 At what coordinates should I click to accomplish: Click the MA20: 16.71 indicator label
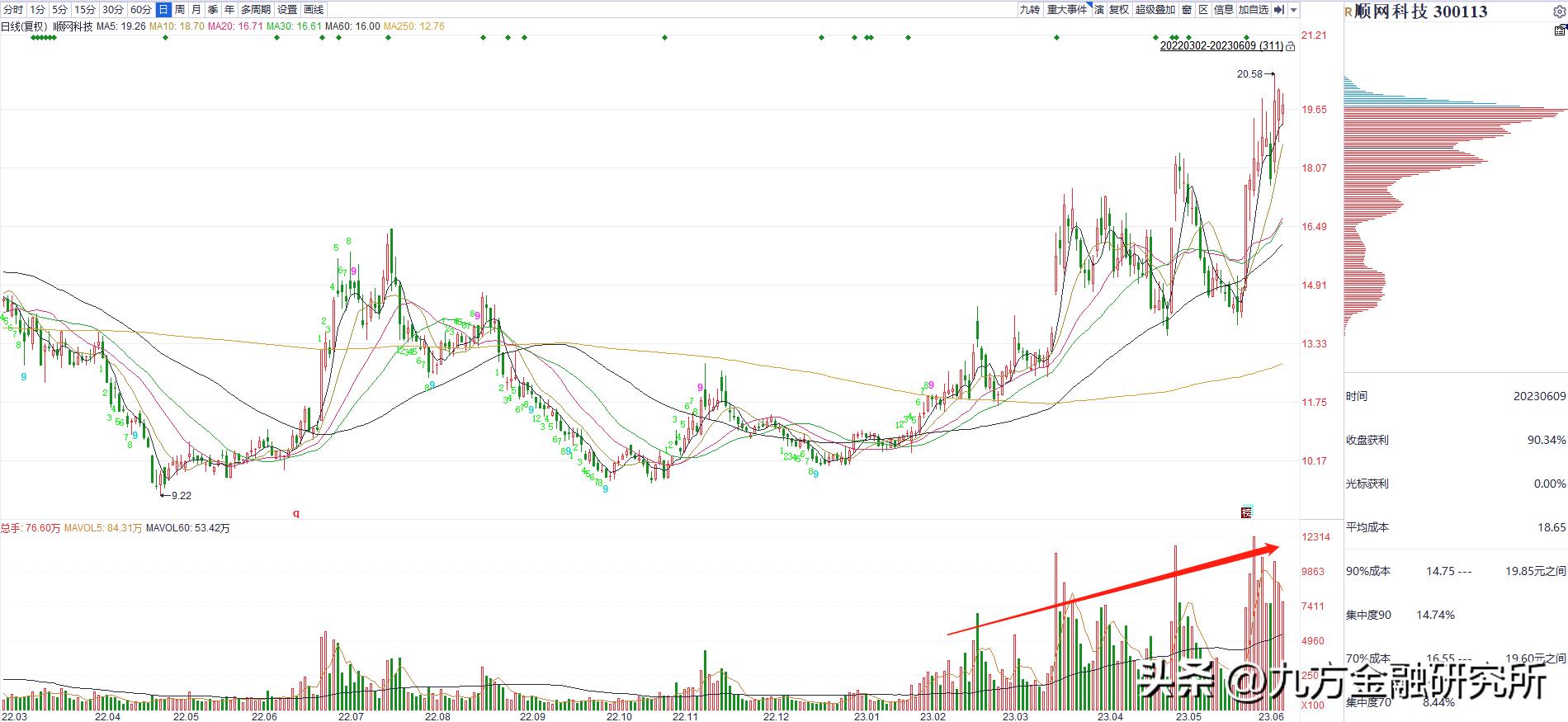tap(235, 26)
